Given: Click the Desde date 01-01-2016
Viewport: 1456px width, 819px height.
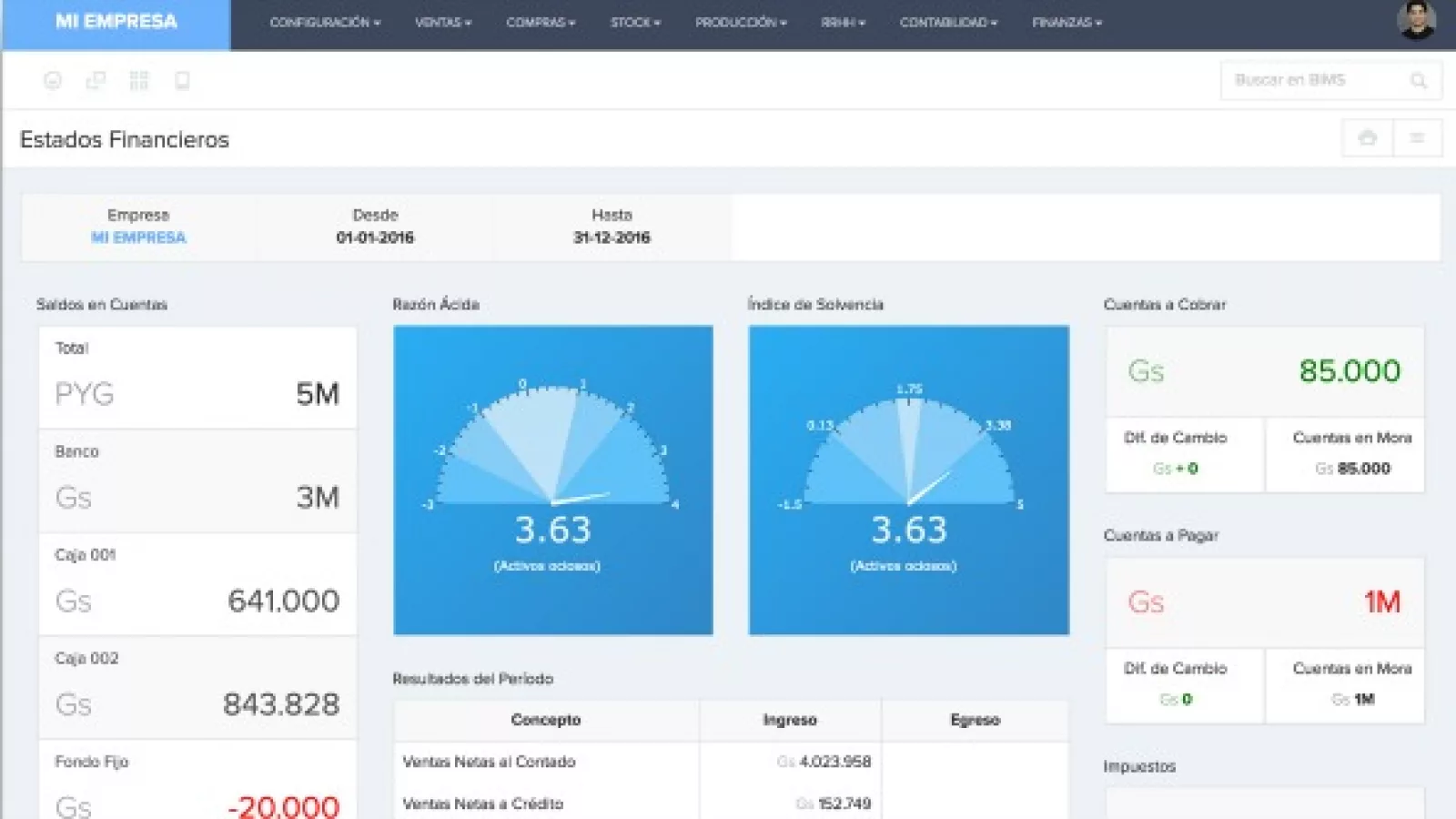Looking at the screenshot, I should tap(375, 238).
